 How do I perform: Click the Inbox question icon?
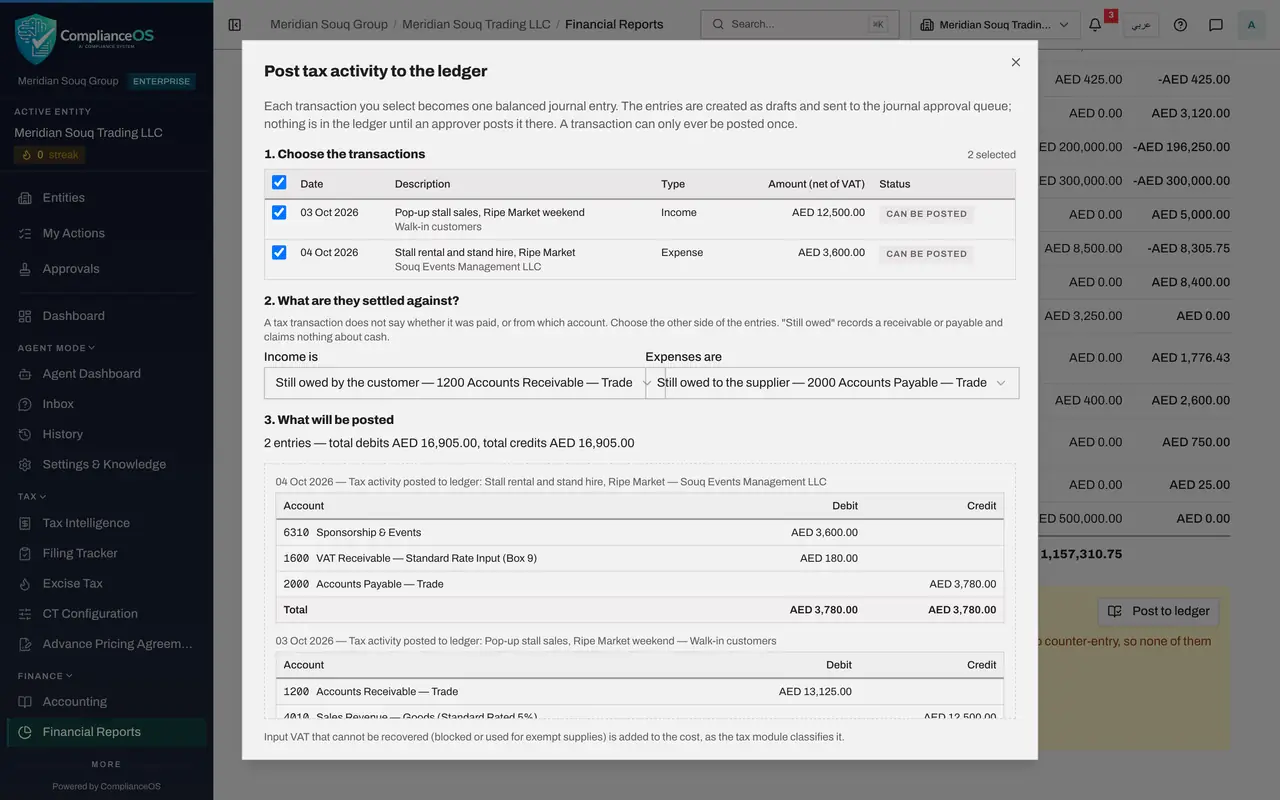(25, 404)
